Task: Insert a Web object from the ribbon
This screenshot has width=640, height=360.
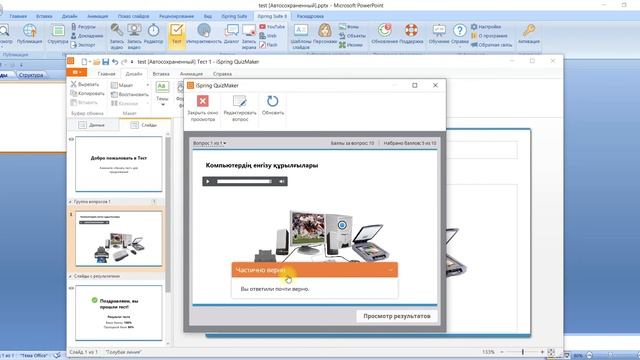Action: (x=268, y=36)
